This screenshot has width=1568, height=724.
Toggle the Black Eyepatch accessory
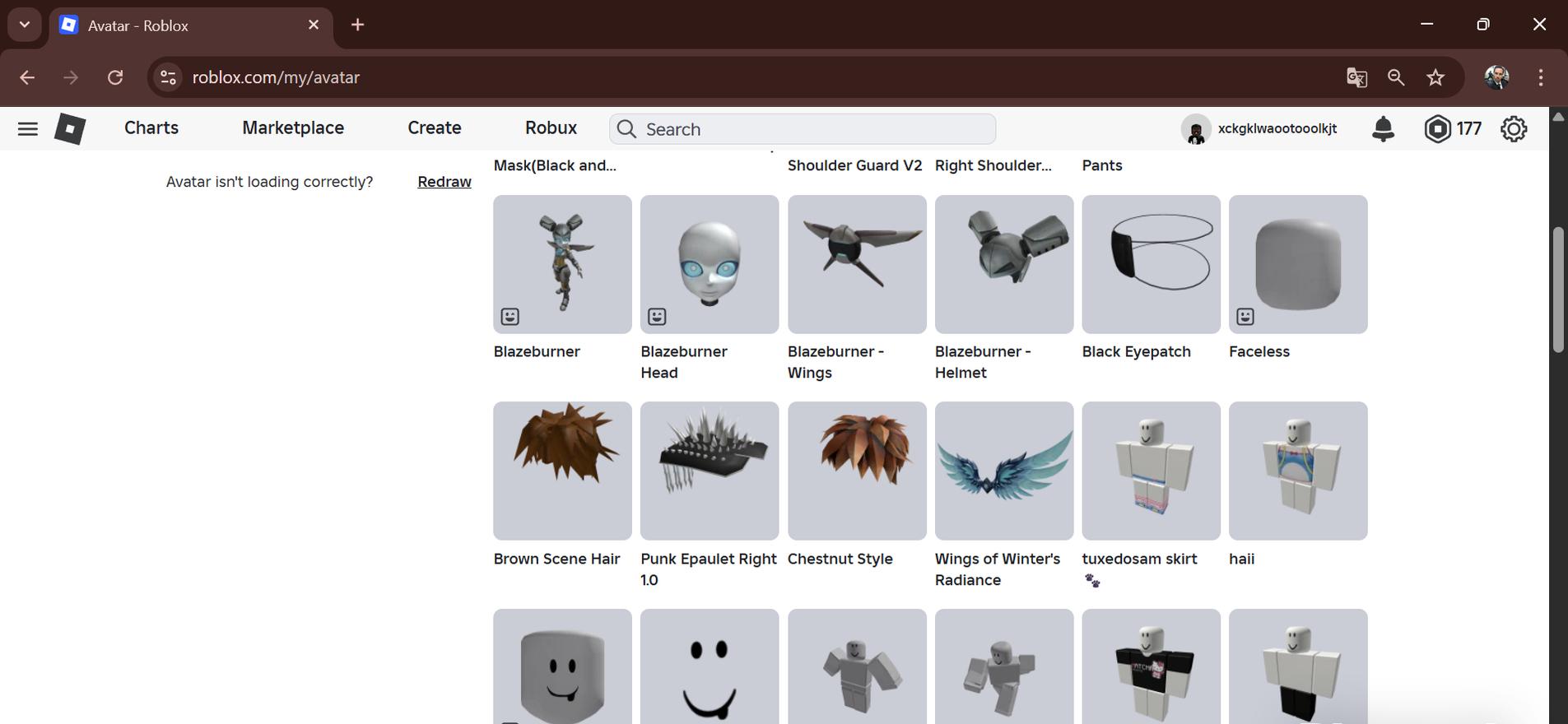(1151, 264)
